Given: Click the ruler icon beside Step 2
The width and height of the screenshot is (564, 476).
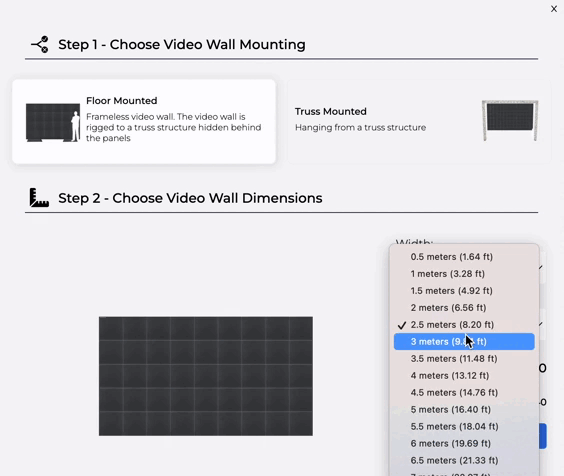Looking at the screenshot, I should tap(39, 198).
